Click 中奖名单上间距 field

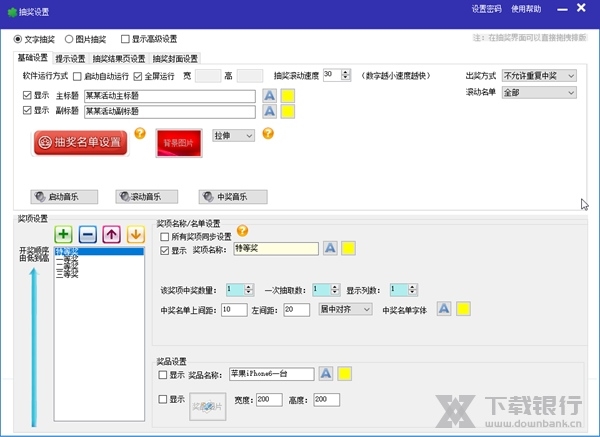coord(234,310)
